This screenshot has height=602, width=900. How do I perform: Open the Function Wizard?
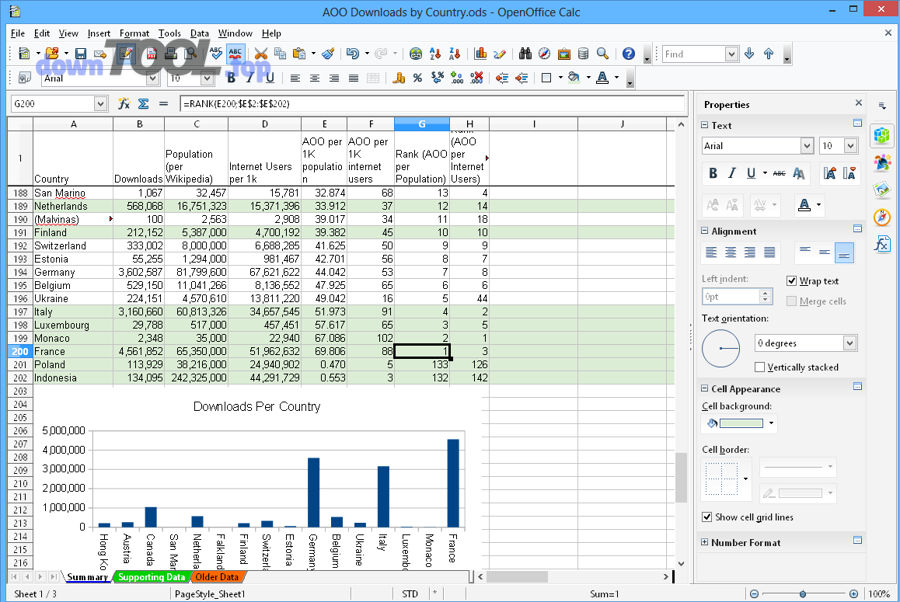(123, 103)
